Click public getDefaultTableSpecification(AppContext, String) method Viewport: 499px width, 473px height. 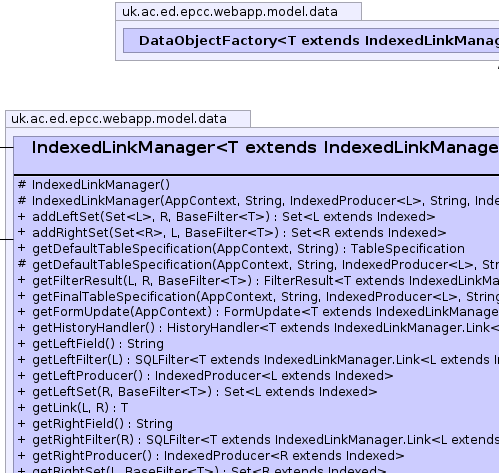click(x=241, y=249)
